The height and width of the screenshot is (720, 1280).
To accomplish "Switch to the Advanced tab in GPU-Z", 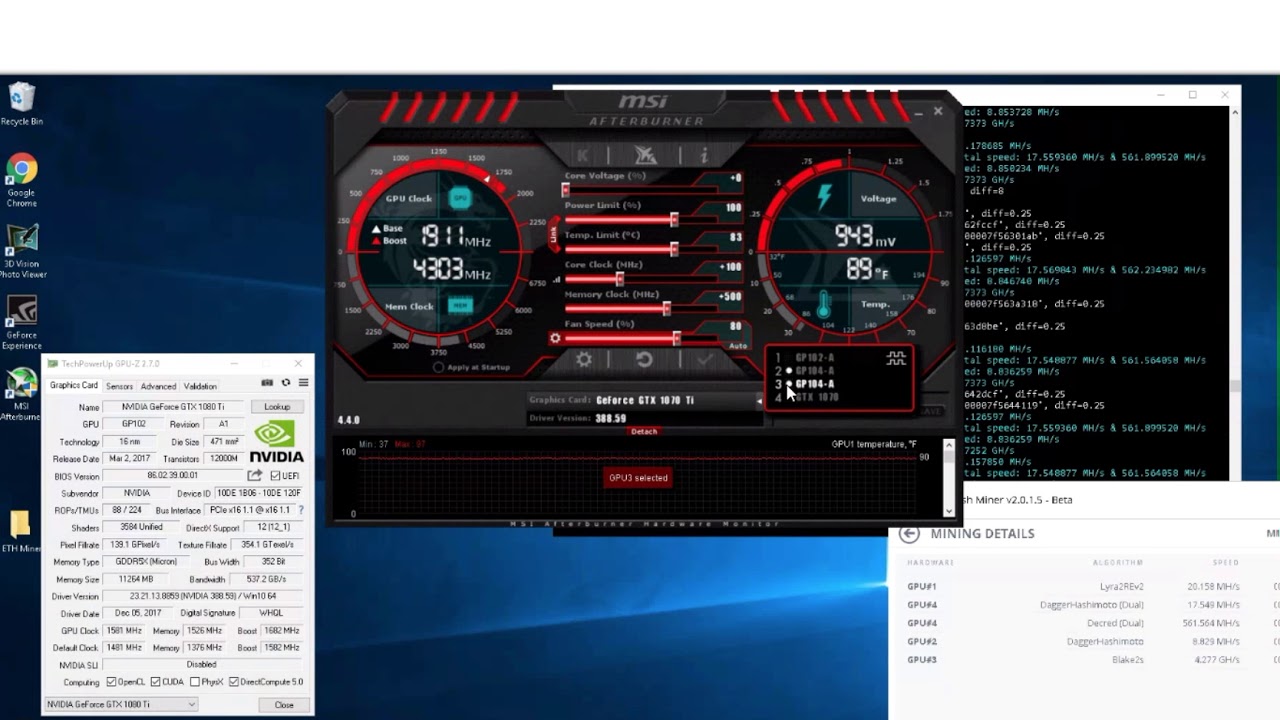I will pos(158,386).
